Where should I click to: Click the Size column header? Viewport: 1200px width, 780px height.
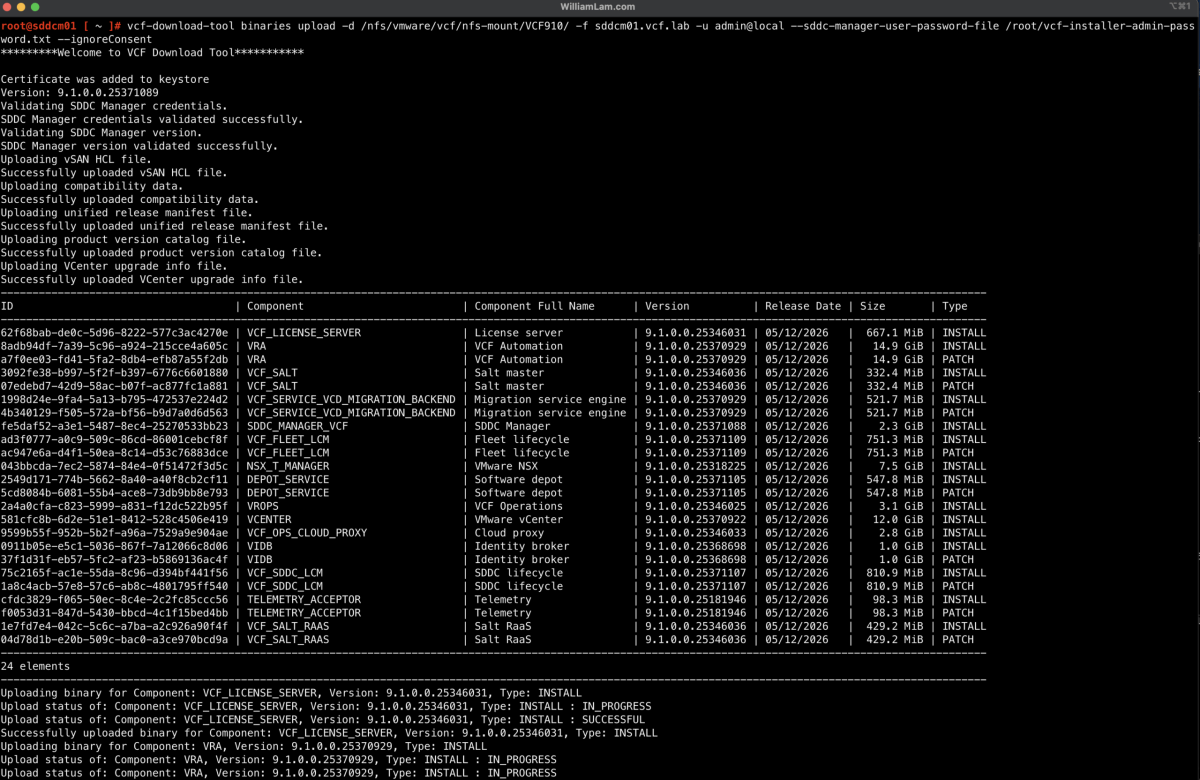872,306
